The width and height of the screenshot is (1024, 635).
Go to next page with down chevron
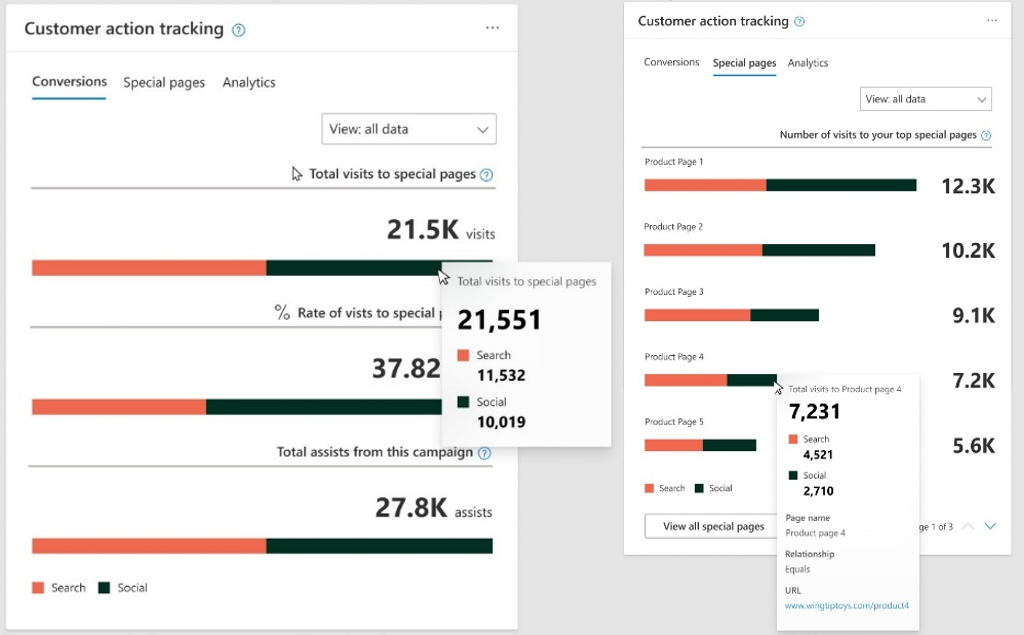point(990,526)
